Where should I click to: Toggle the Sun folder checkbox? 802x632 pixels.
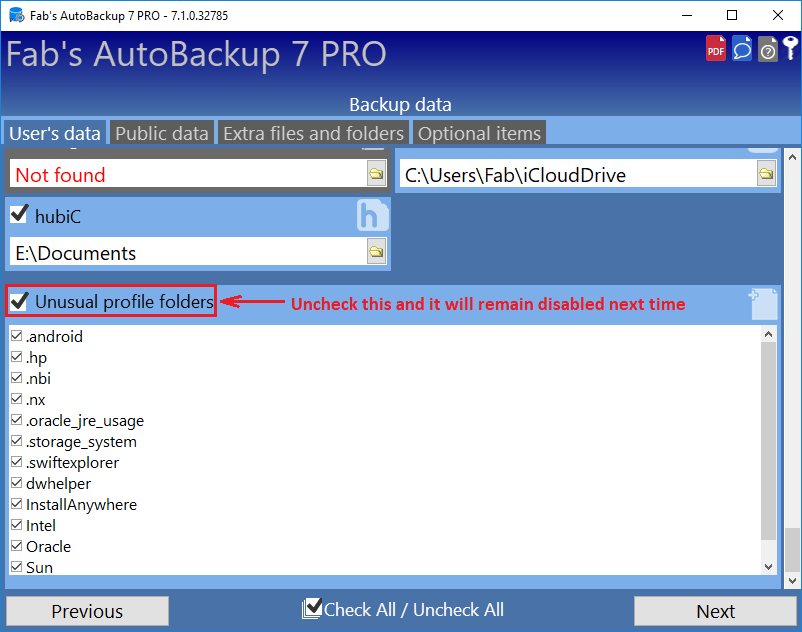click(x=17, y=566)
